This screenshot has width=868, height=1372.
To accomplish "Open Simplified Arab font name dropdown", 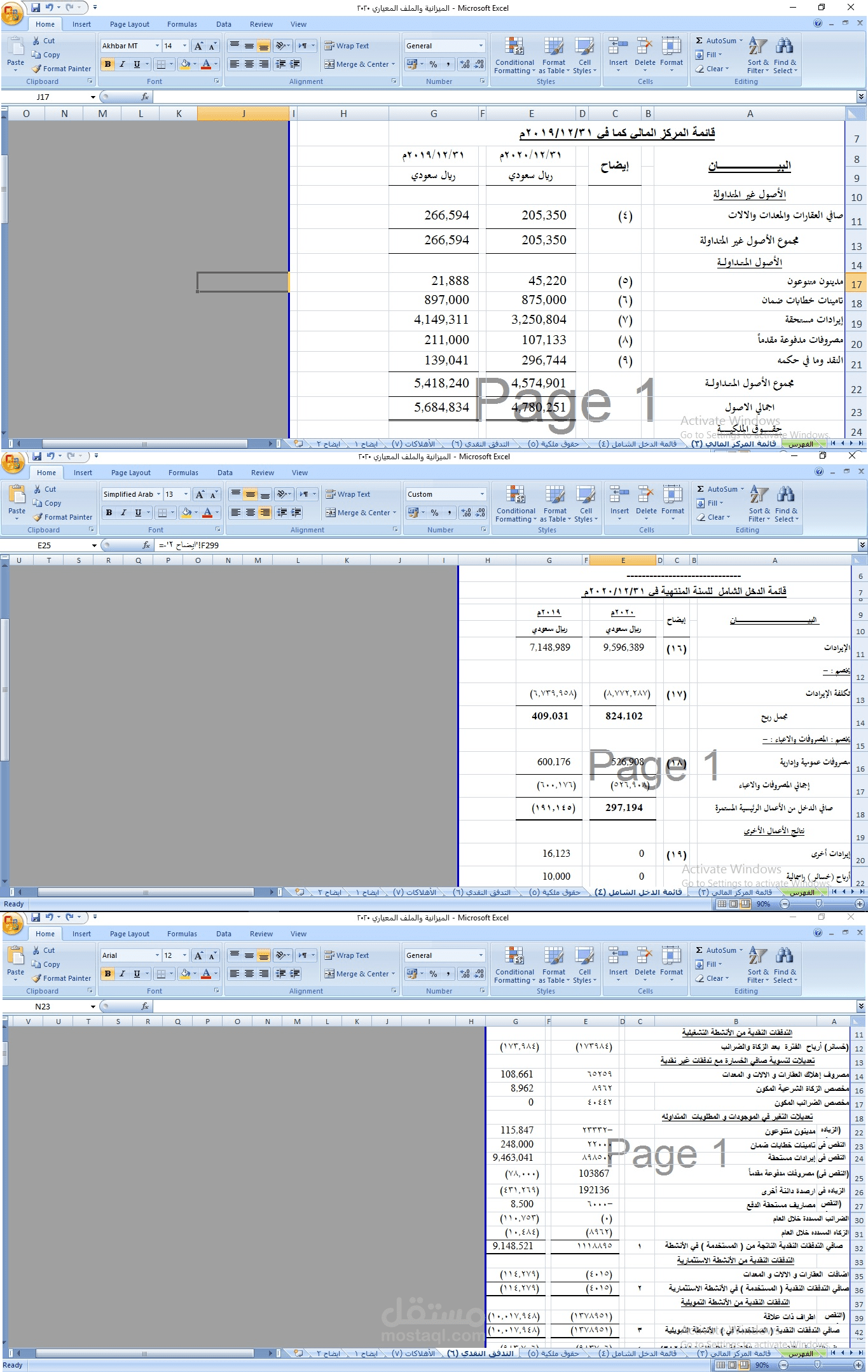I will [x=158, y=494].
